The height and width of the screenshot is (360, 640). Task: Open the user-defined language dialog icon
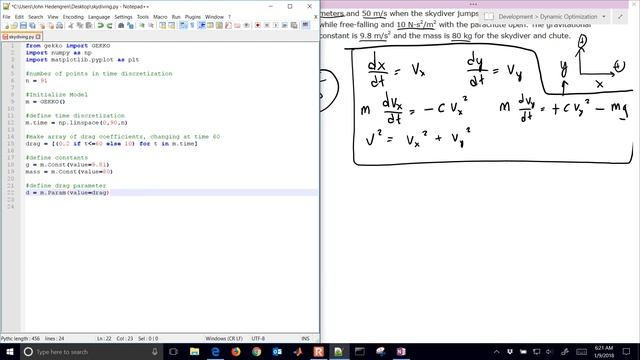click(210, 25)
